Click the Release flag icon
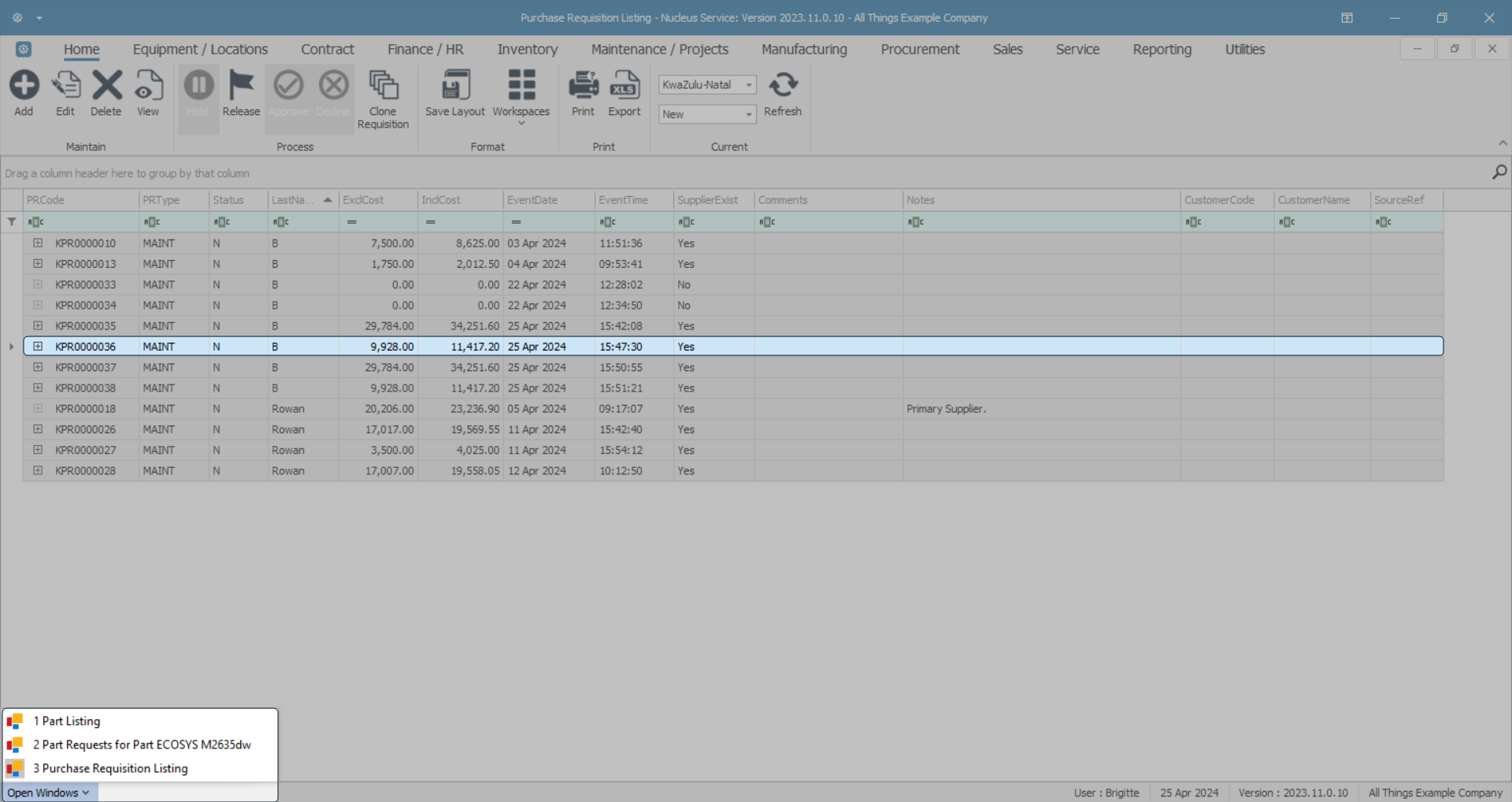 click(241, 85)
